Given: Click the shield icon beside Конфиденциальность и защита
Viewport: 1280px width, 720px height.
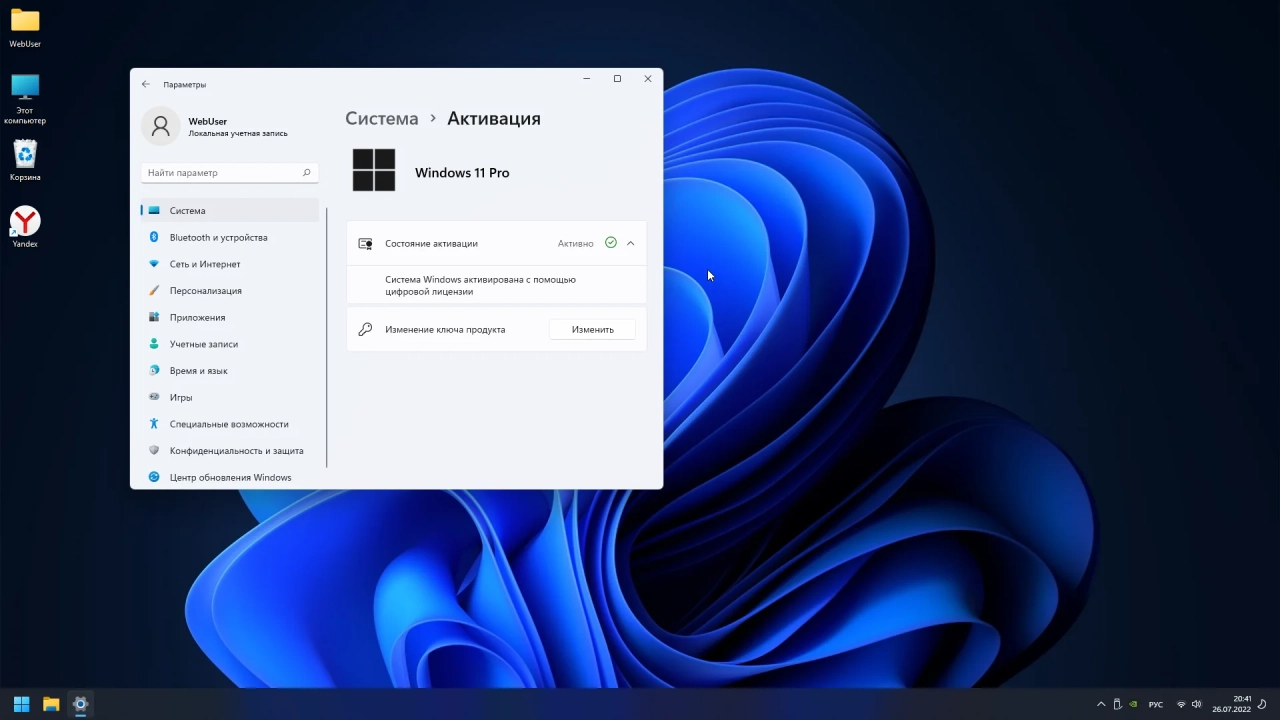Looking at the screenshot, I should point(154,450).
